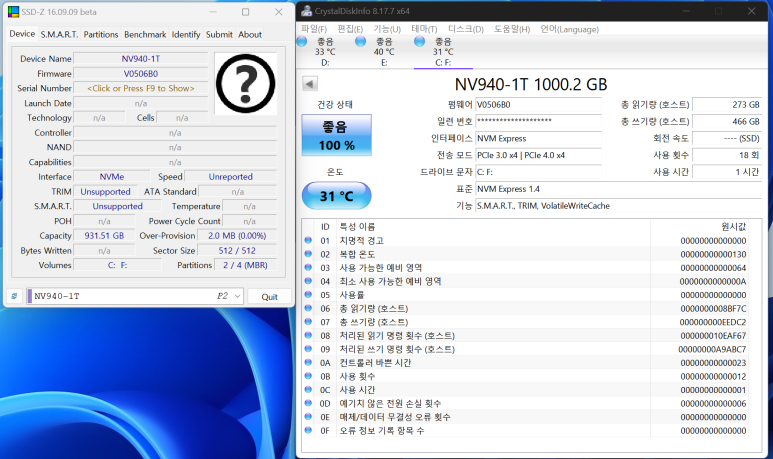
Task: Click status dot for attribute 02 복합 온도
Action: point(308,254)
